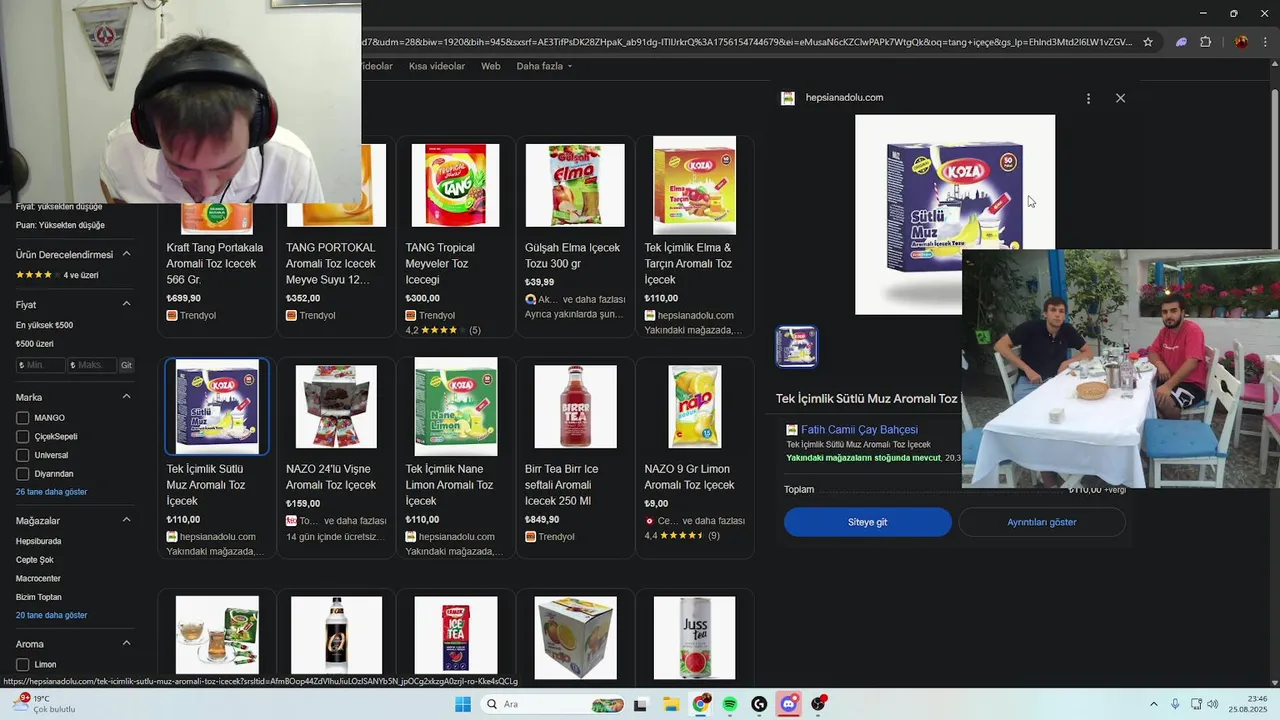Open Discord from the taskbar

[789, 704]
